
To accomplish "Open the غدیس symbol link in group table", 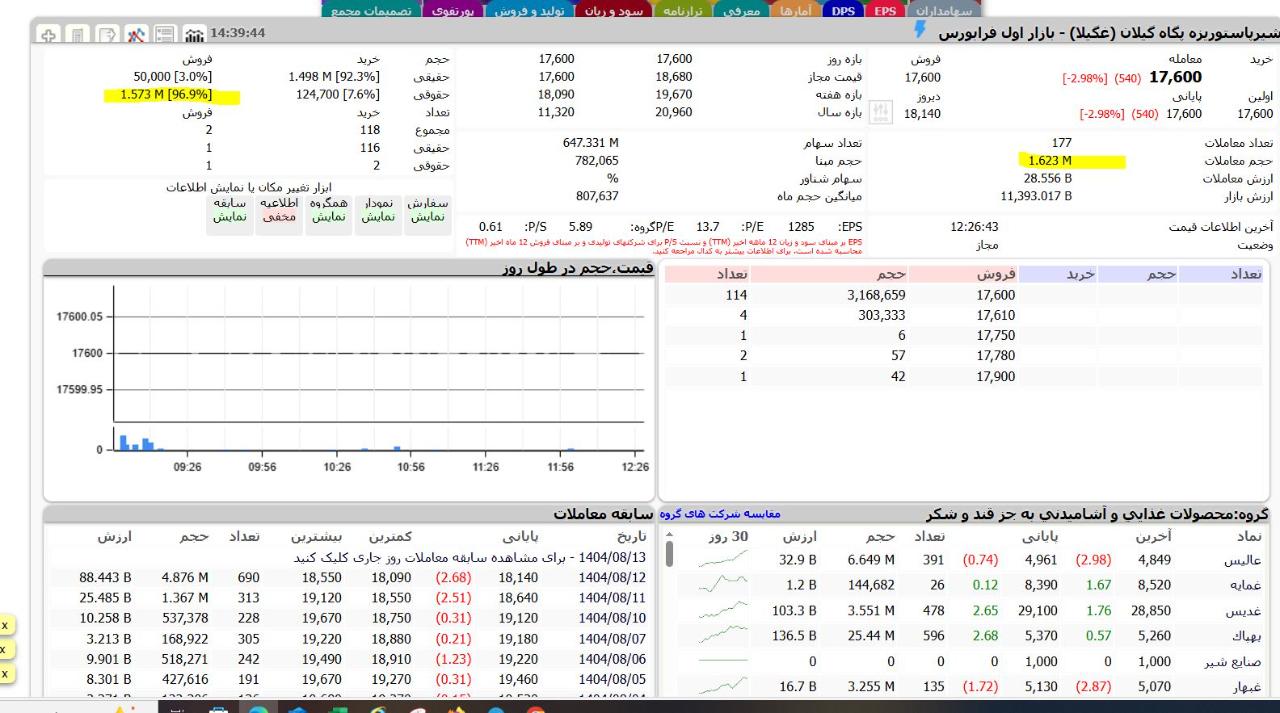I will point(1243,610).
